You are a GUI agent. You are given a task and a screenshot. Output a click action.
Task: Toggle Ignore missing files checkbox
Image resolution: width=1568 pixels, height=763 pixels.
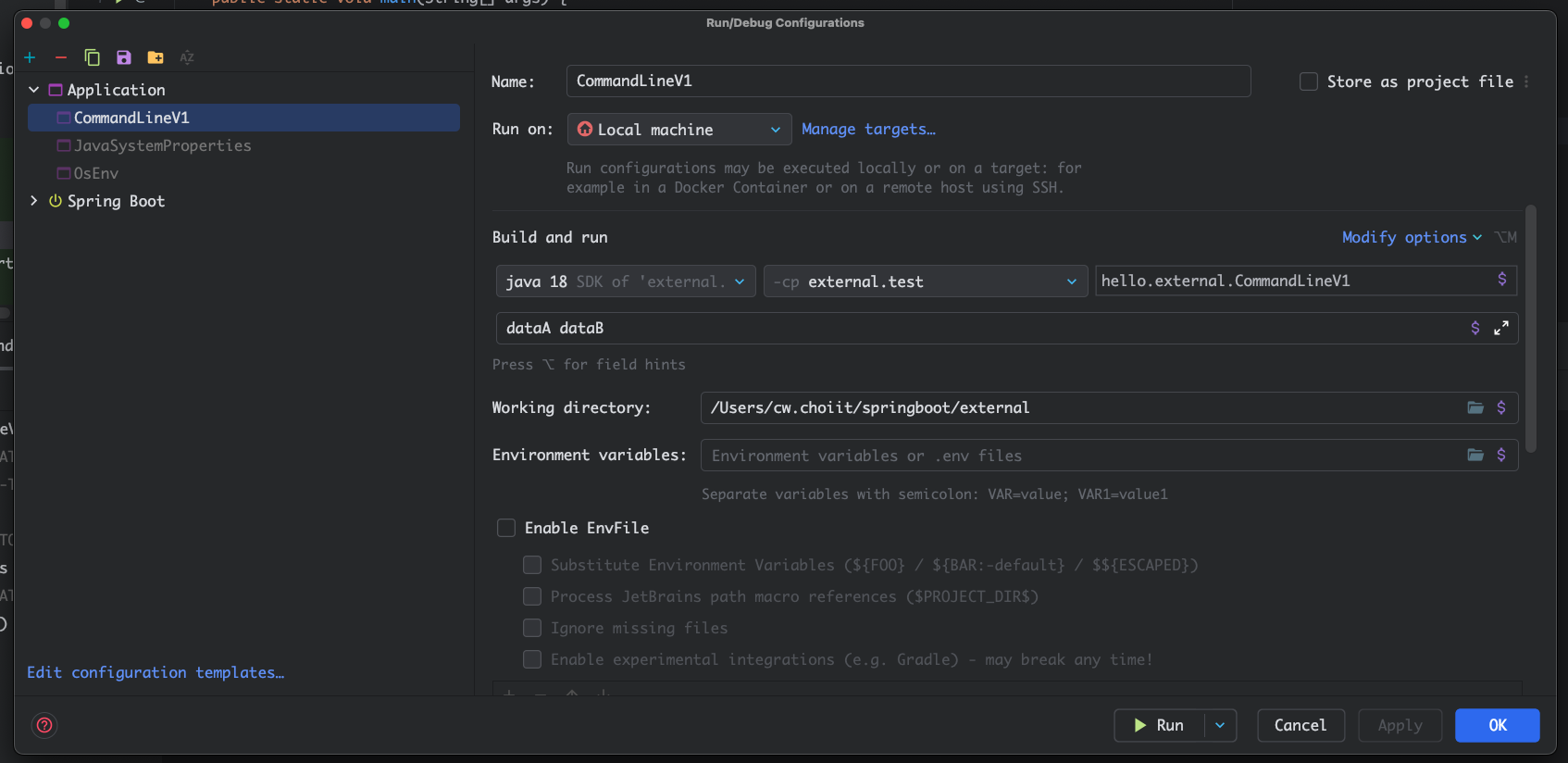tap(532, 628)
